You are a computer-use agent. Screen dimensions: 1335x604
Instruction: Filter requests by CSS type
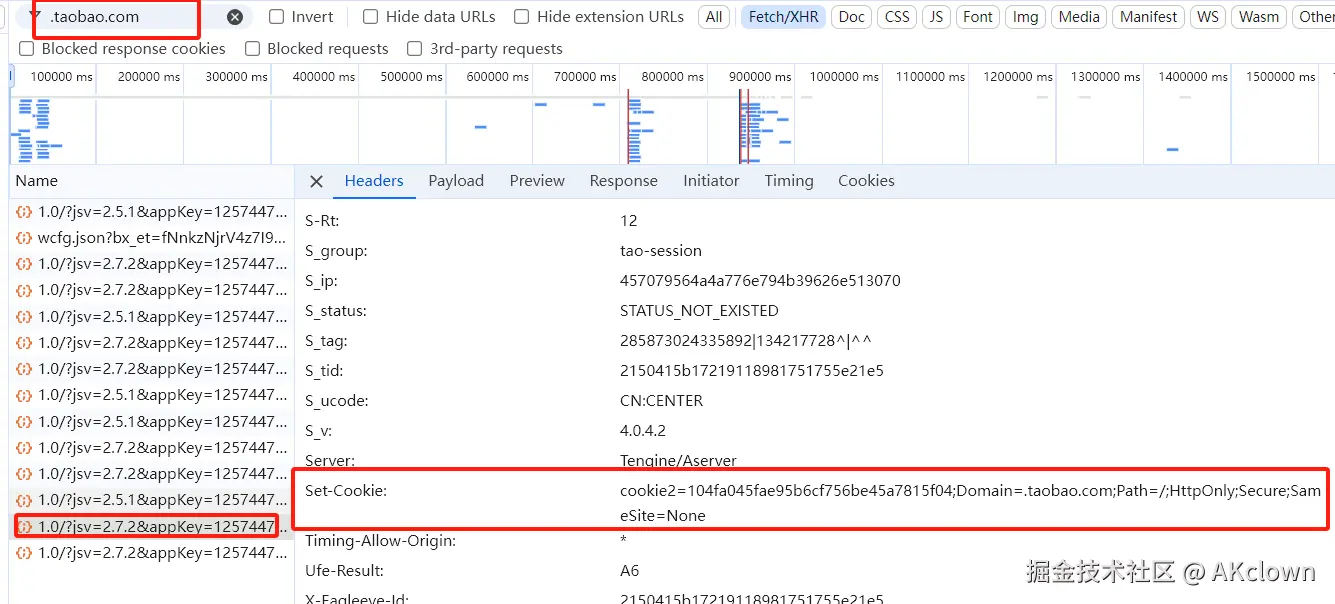click(898, 17)
